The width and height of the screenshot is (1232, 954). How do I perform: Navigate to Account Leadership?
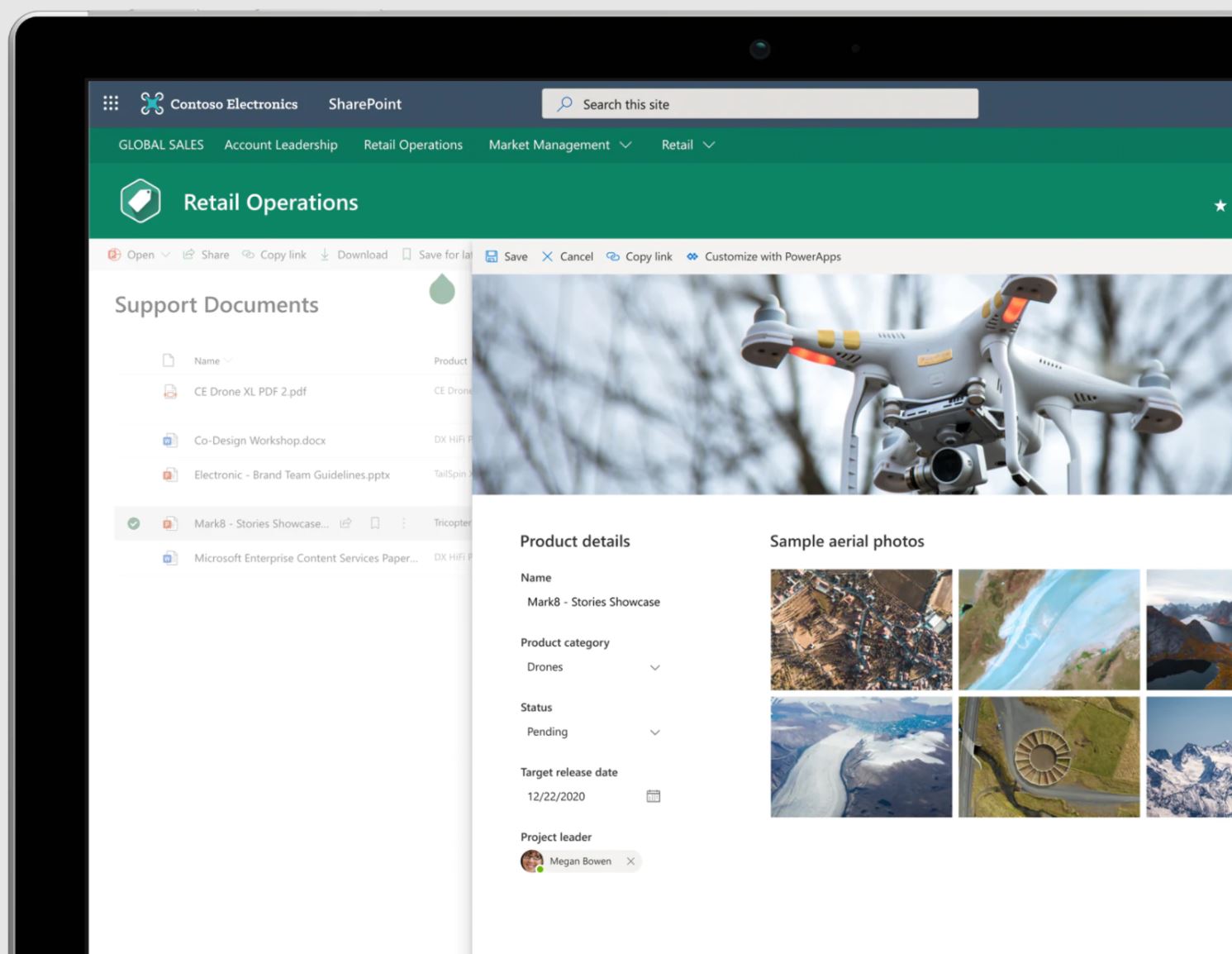click(x=280, y=145)
